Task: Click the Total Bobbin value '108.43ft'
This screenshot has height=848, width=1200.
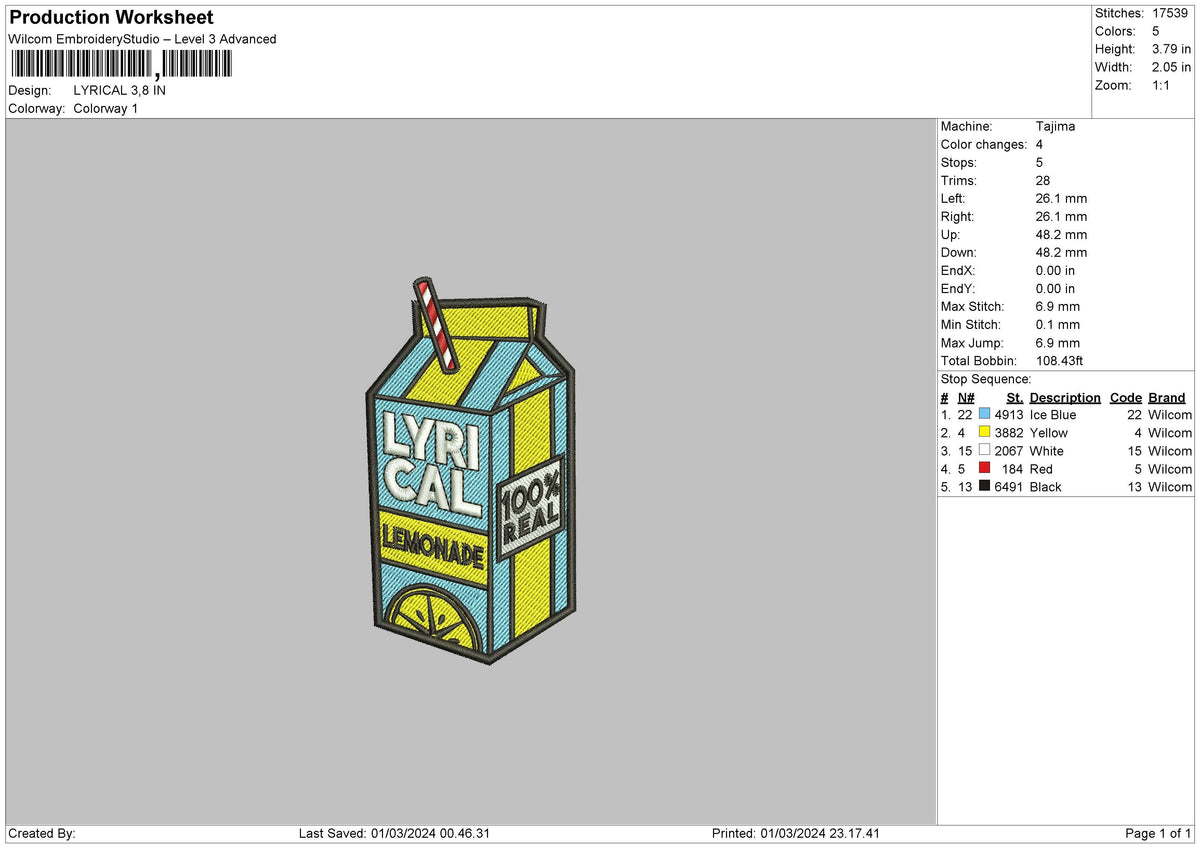Action: point(1059,360)
